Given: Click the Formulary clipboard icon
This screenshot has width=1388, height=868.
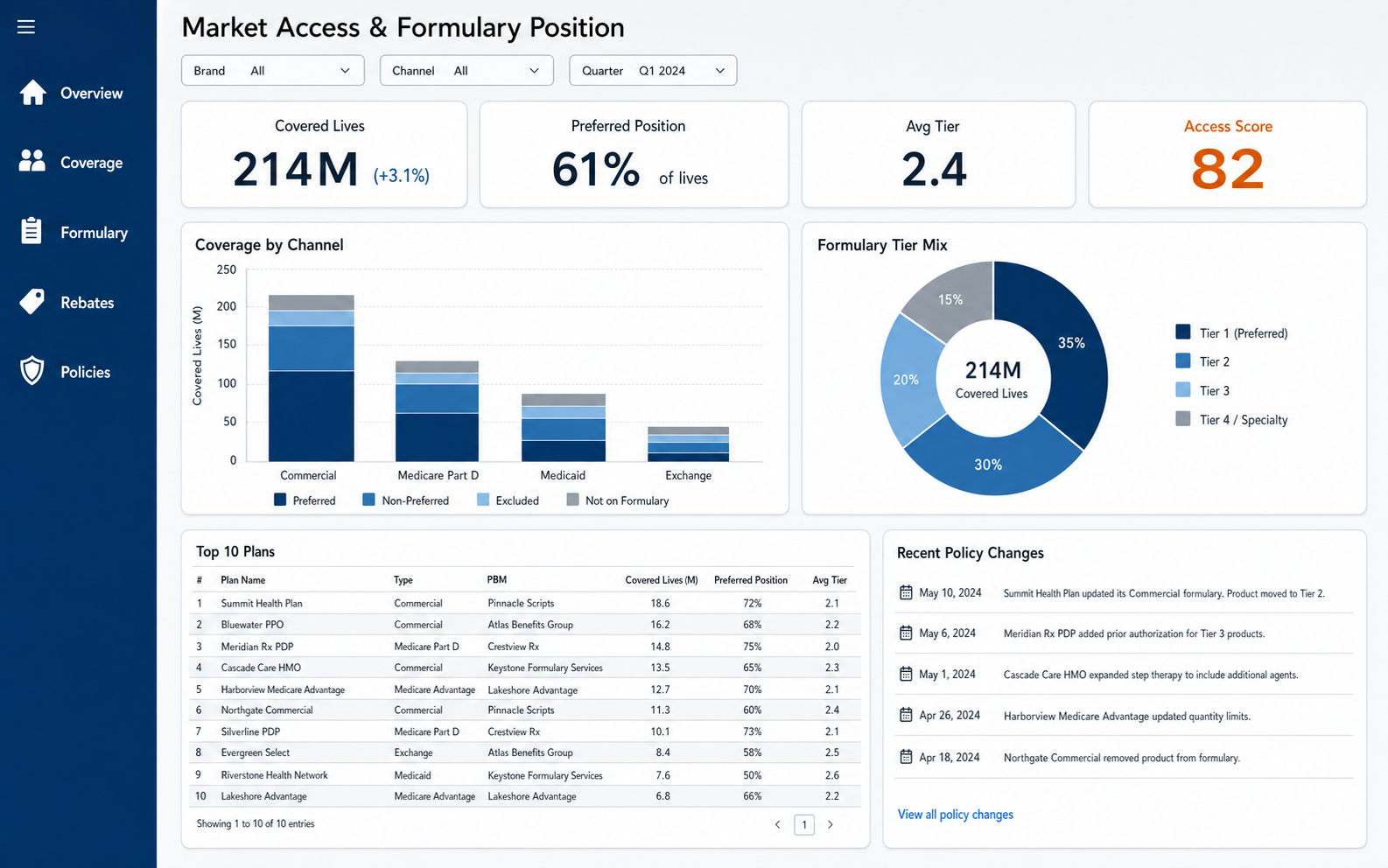Looking at the screenshot, I should click(32, 230).
